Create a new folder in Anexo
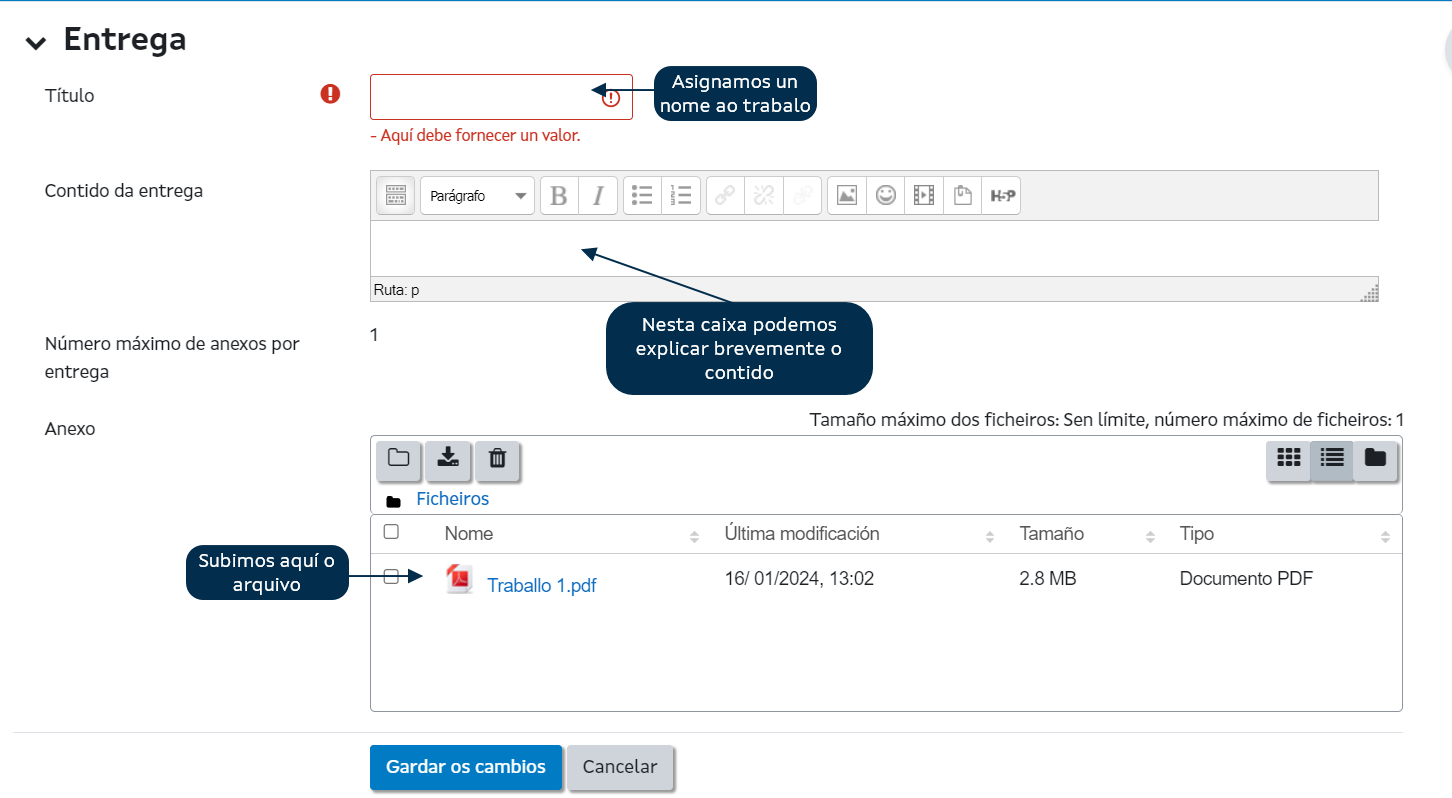The height and width of the screenshot is (798, 1452). pos(399,459)
